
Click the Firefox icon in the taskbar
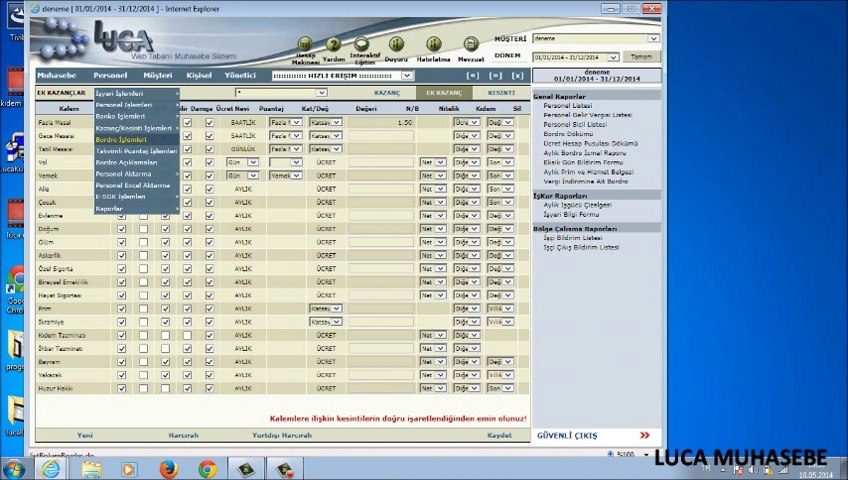(x=167, y=469)
